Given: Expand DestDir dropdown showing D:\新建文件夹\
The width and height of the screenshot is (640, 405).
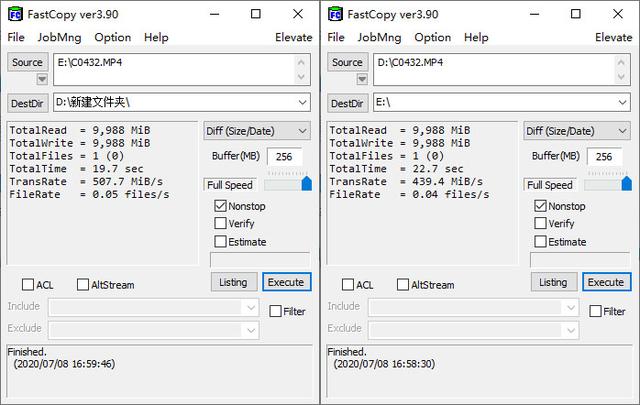Looking at the screenshot, I should (x=302, y=102).
